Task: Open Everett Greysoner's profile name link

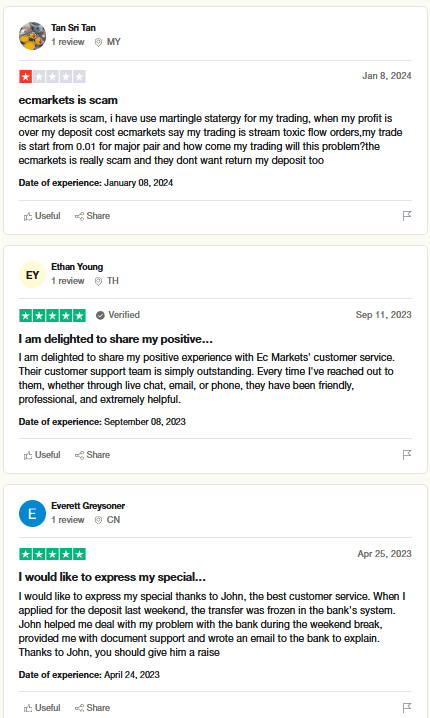Action: [x=88, y=506]
